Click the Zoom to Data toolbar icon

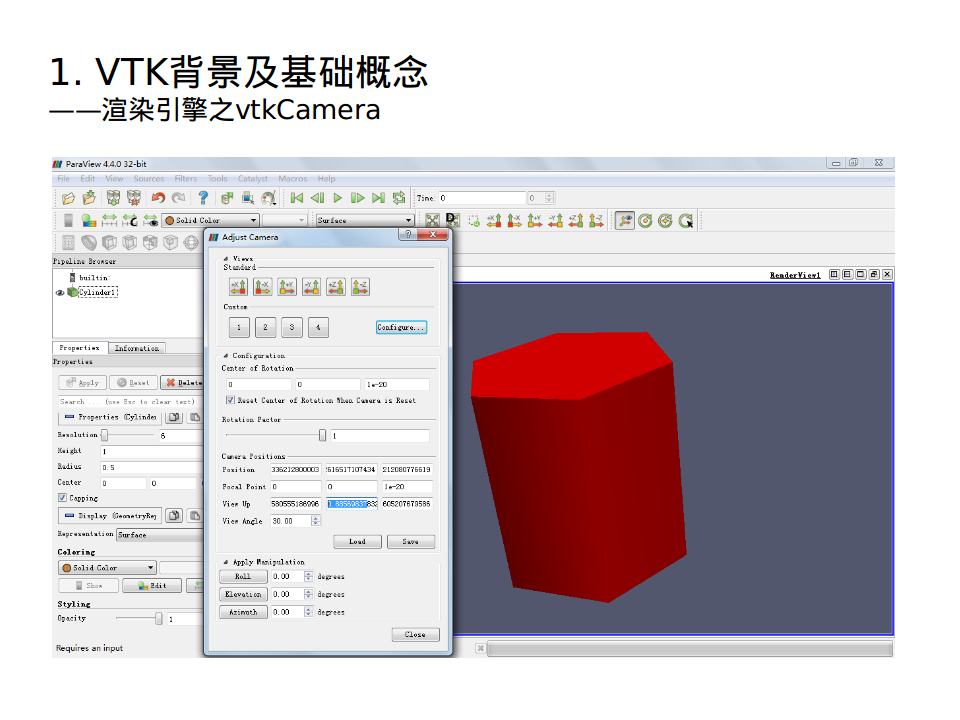pyautogui.click(x=453, y=220)
